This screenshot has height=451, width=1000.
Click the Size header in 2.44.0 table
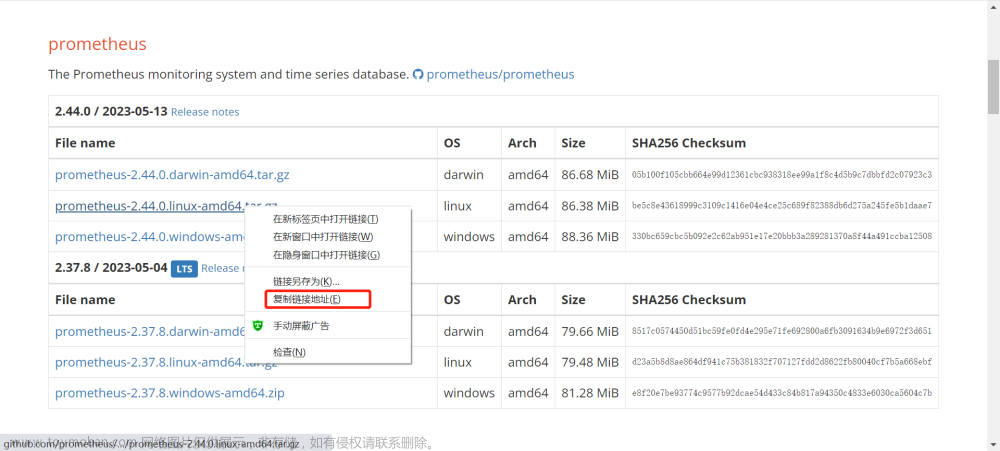pos(573,144)
